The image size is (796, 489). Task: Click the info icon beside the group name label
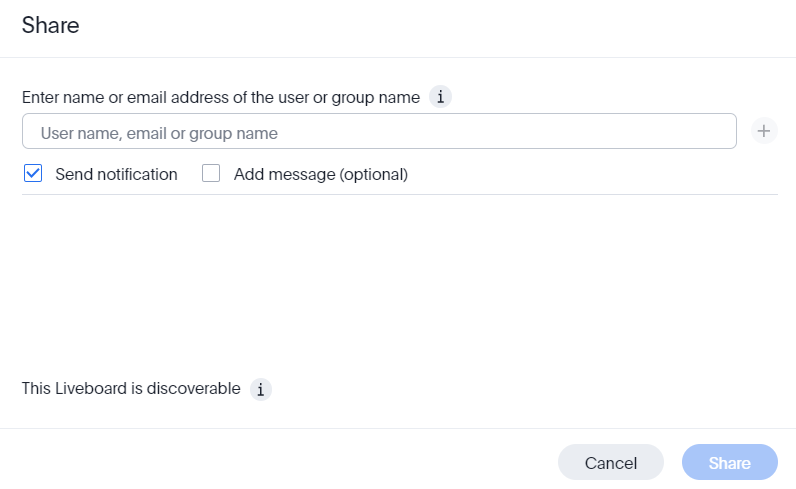(x=441, y=97)
